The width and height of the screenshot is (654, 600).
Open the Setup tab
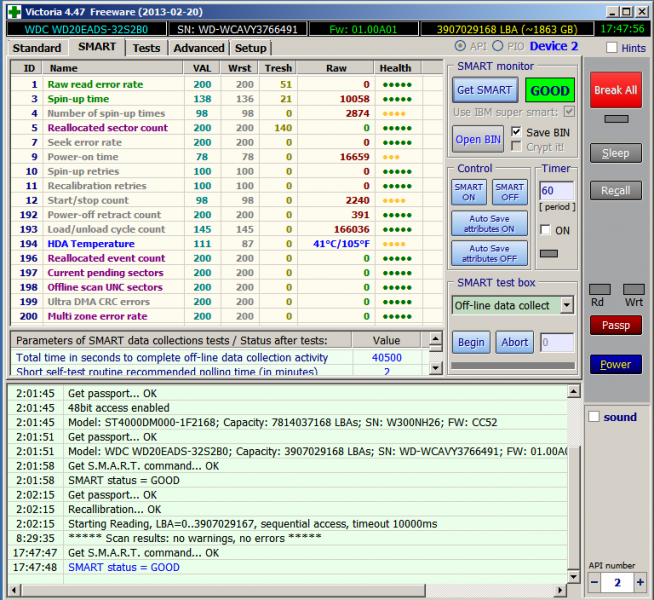(x=250, y=48)
